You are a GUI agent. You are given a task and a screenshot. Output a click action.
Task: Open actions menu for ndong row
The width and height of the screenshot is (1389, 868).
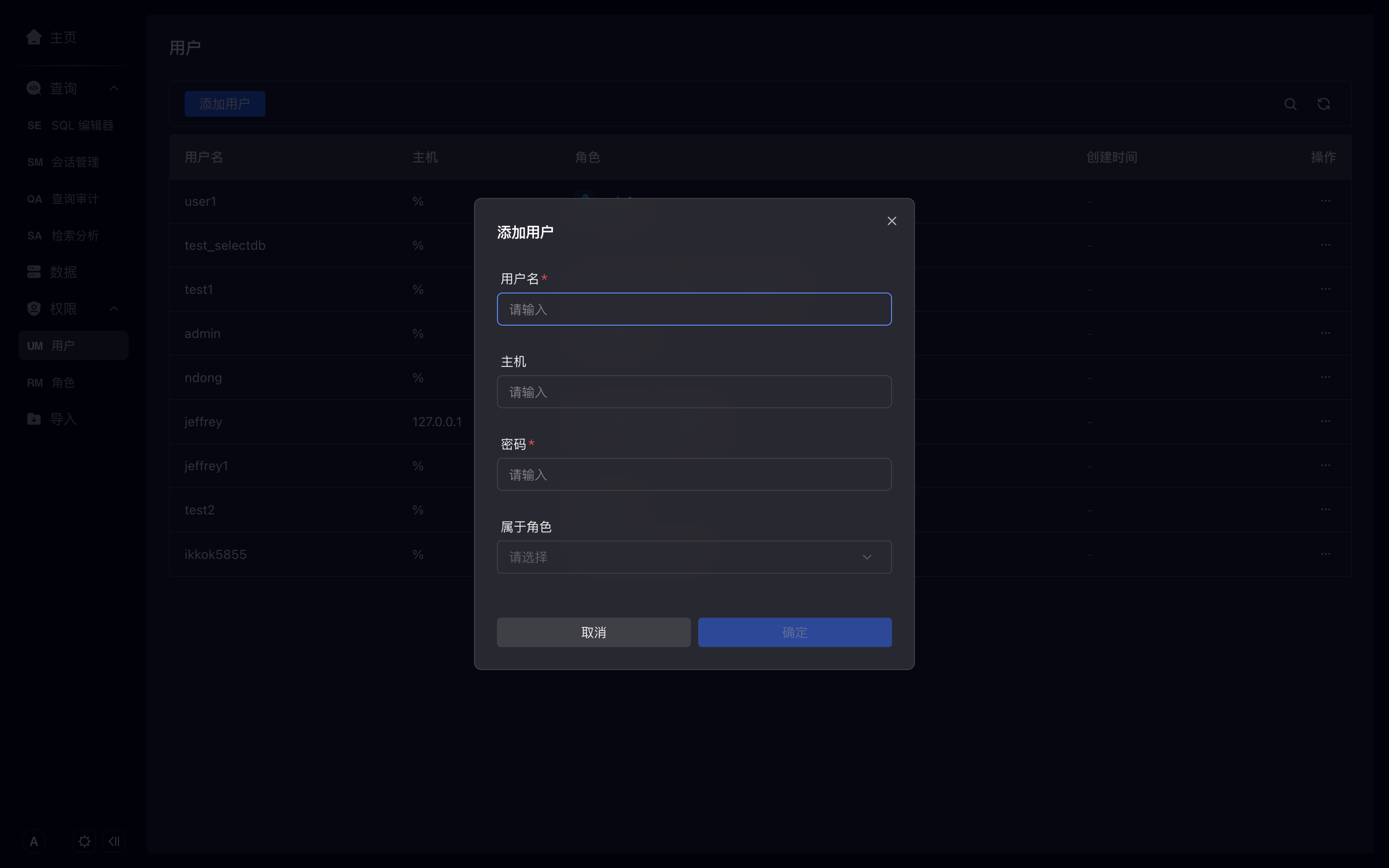(x=1325, y=377)
